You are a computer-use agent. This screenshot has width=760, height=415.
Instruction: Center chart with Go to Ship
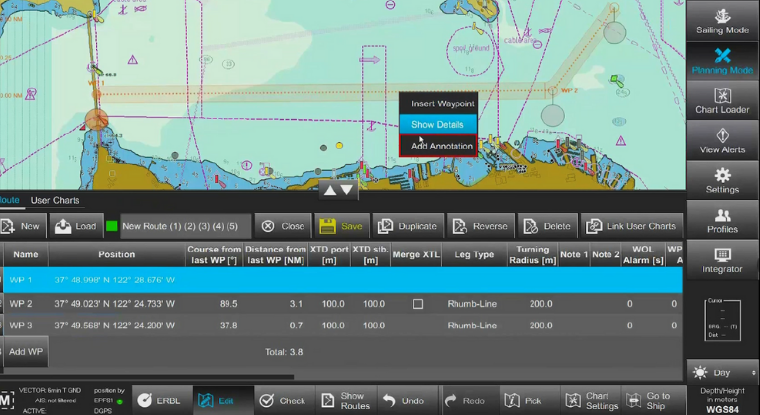652,400
